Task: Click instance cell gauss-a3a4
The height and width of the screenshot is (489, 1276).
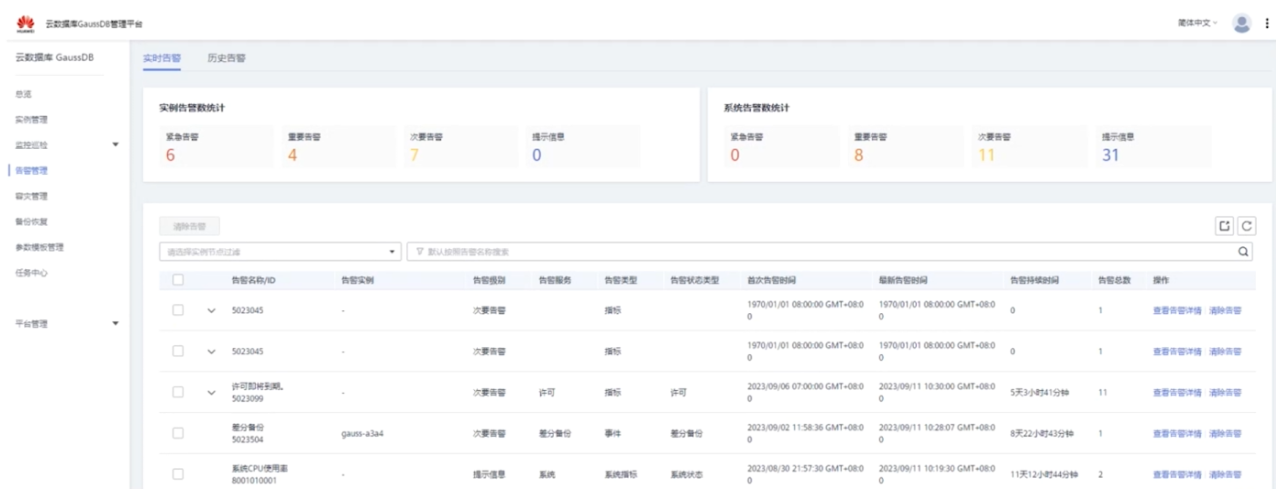Action: tap(363, 434)
